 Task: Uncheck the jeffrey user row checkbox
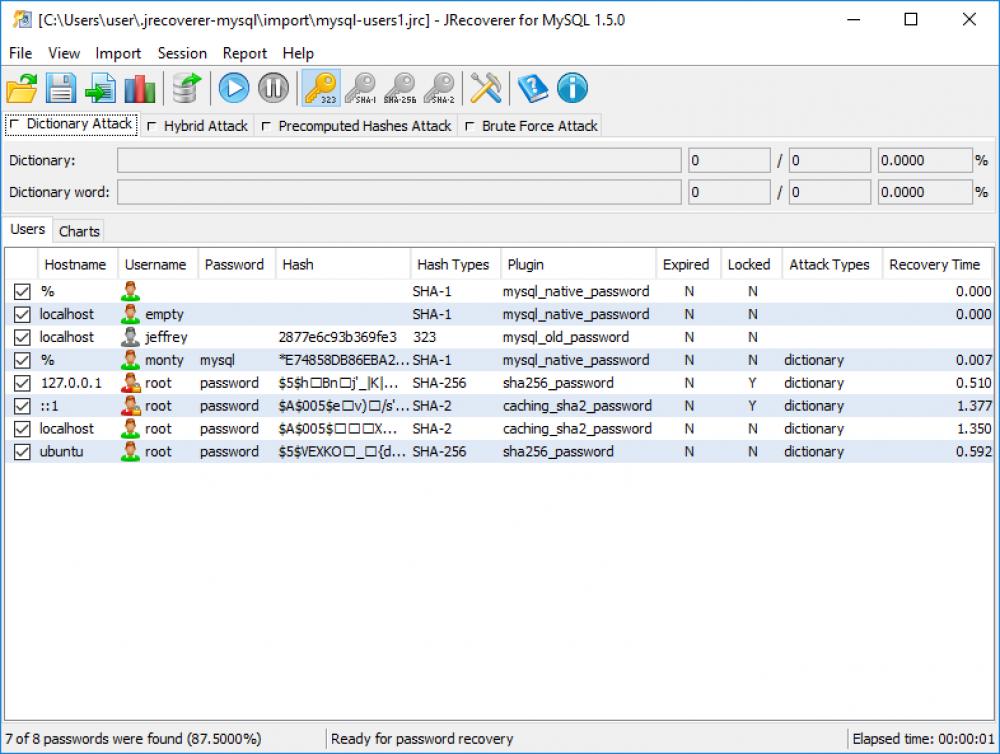[22, 337]
